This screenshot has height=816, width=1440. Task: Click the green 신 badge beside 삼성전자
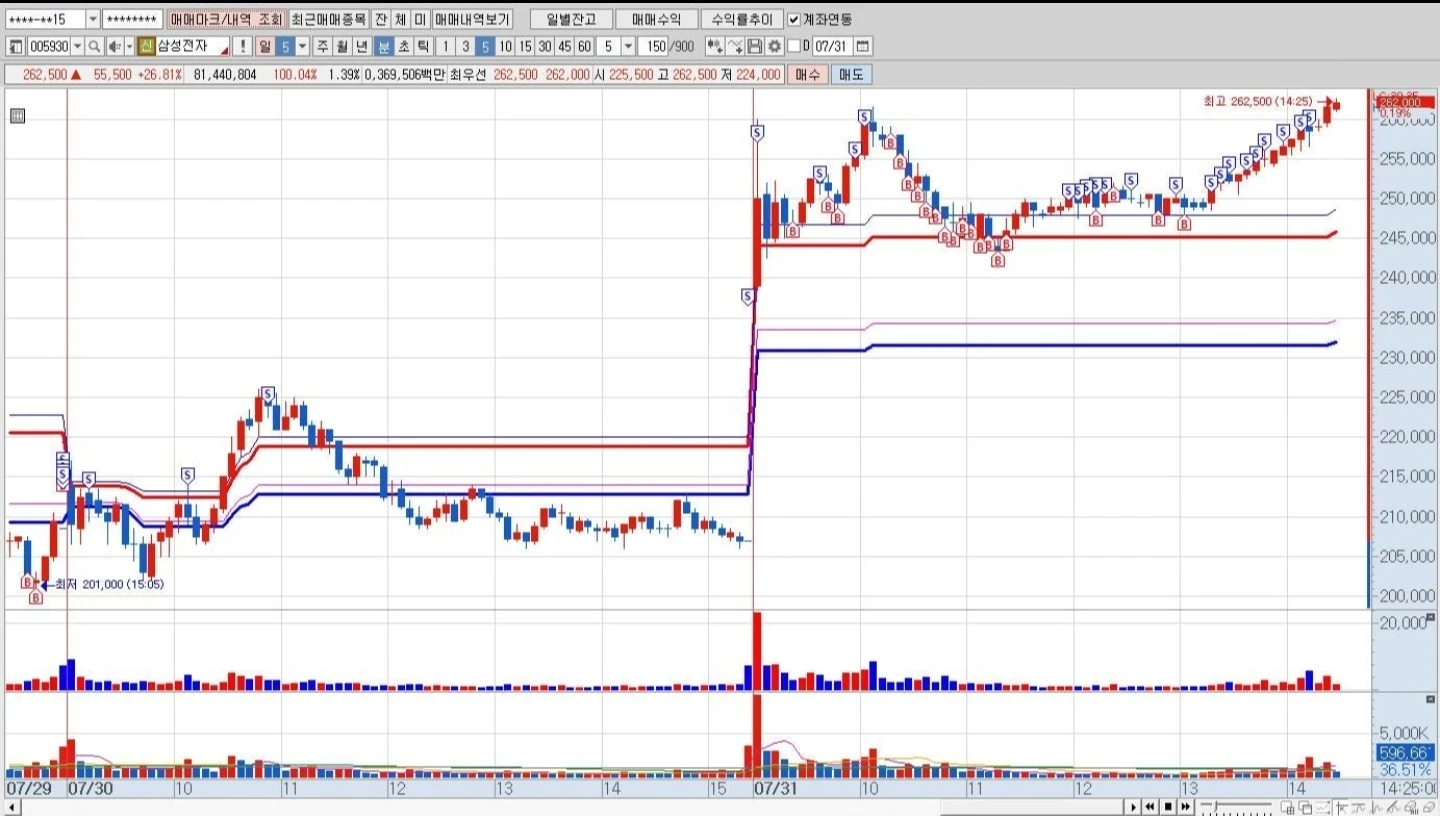(146, 46)
